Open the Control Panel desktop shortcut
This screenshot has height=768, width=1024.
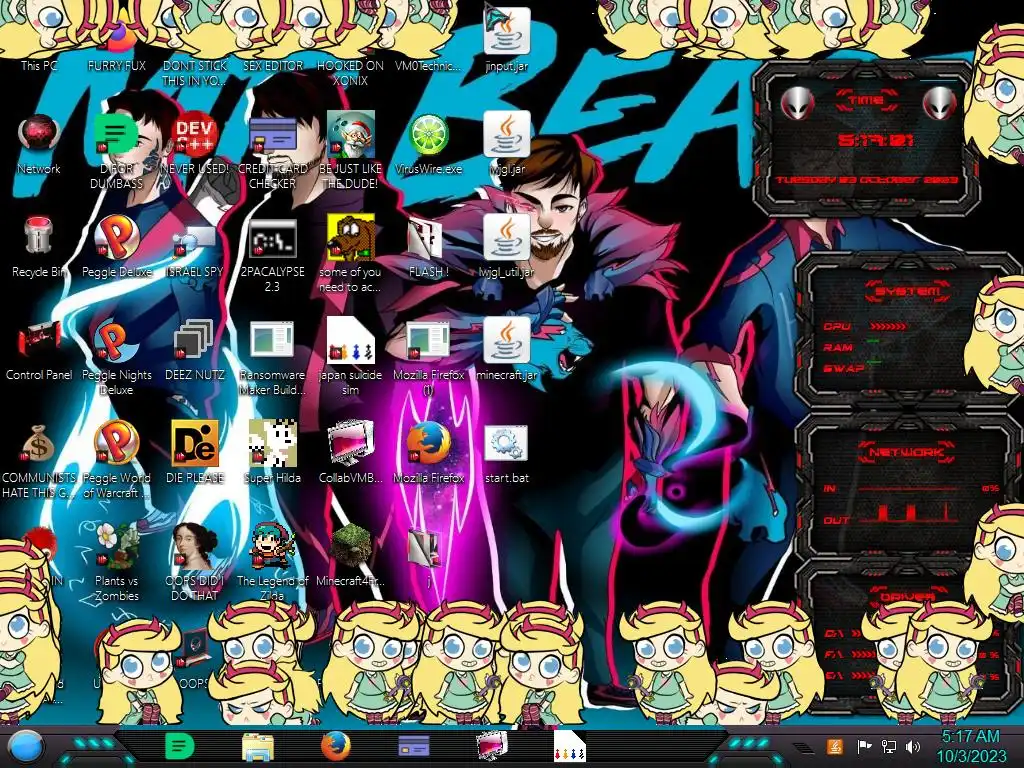[x=39, y=350]
